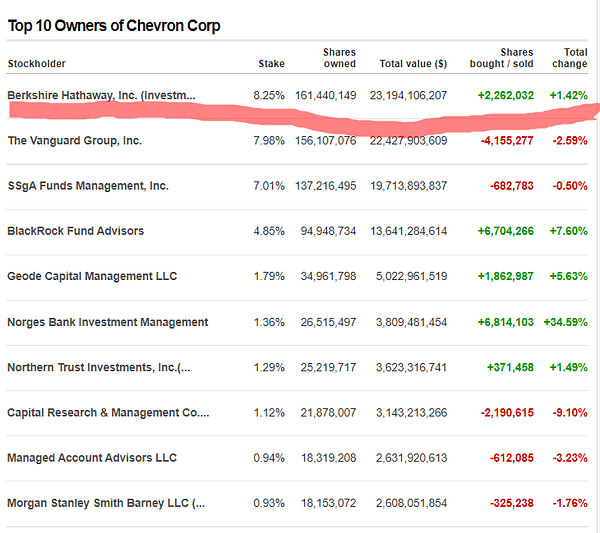The width and height of the screenshot is (600, 533).
Task: Click the 1.29% stake value
Action: (x=269, y=367)
